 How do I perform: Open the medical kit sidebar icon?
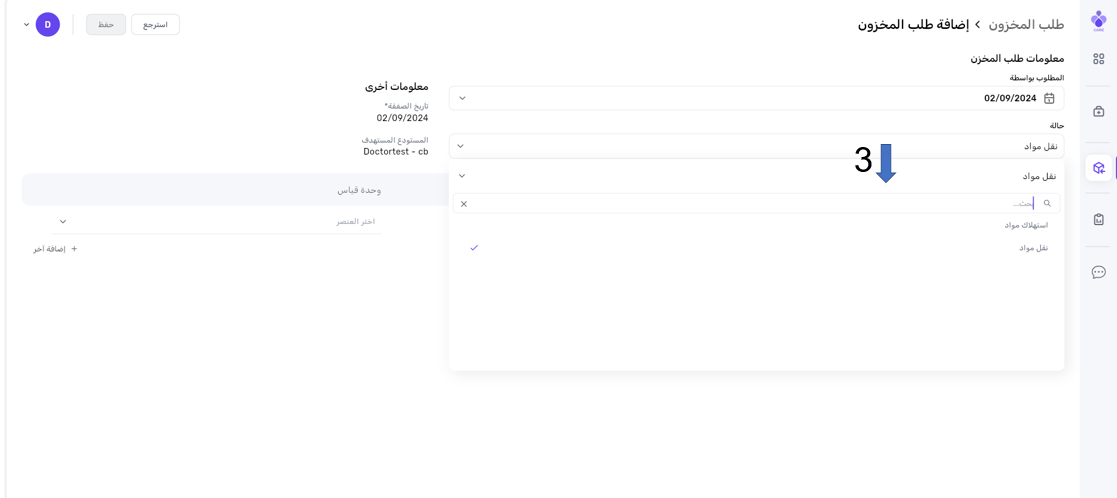(1098, 112)
